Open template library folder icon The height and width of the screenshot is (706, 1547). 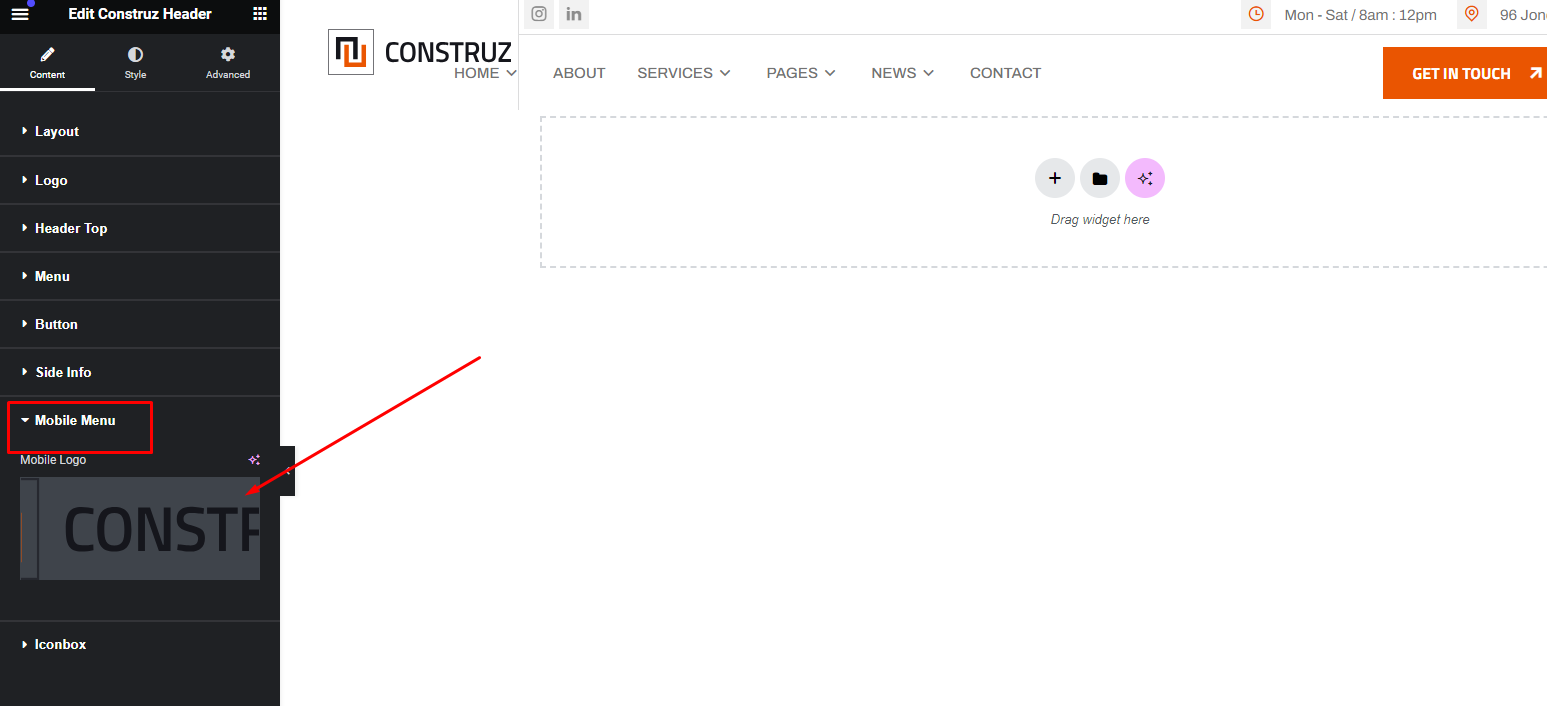coord(1100,179)
